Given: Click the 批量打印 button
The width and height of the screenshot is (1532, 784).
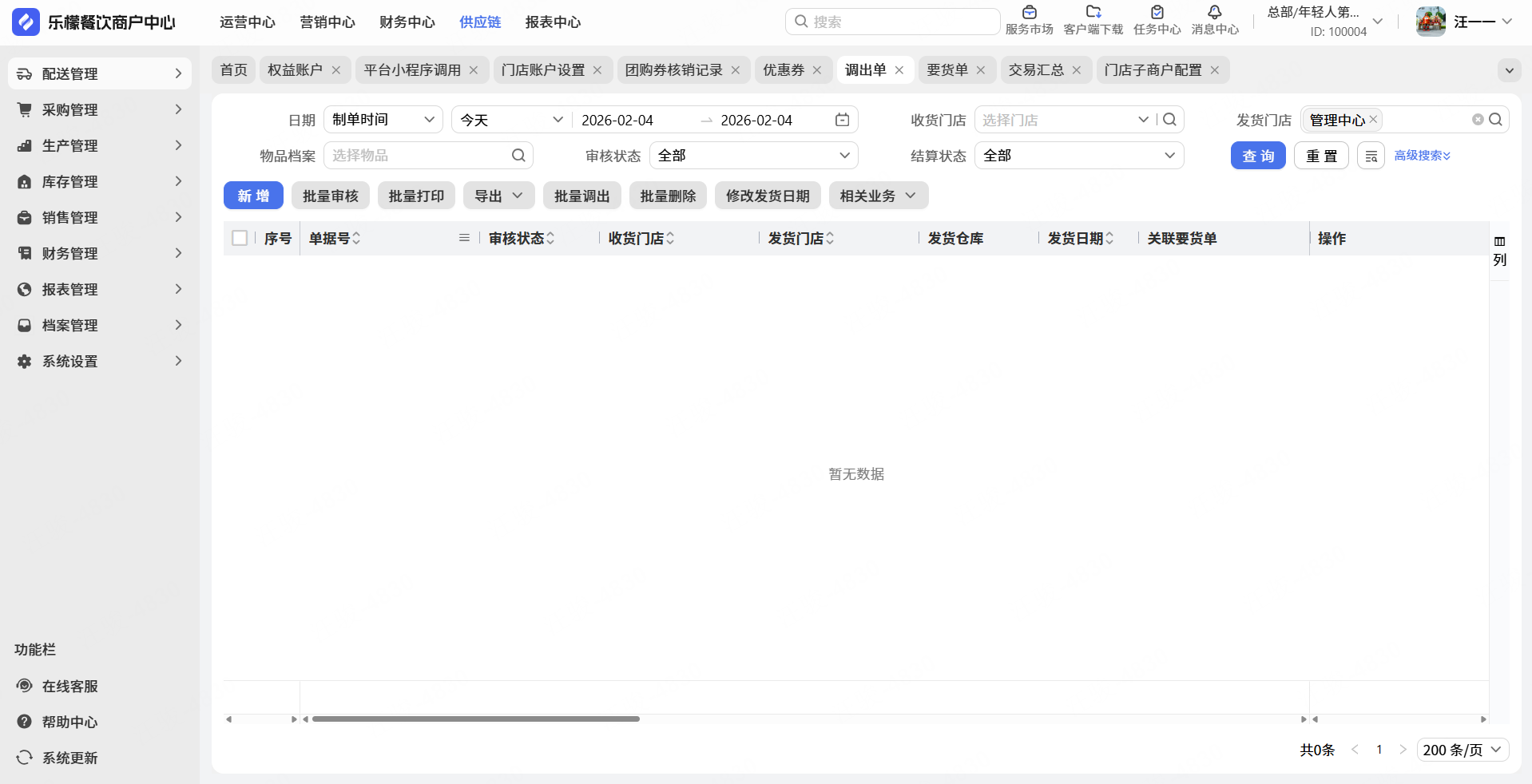Looking at the screenshot, I should [416, 196].
